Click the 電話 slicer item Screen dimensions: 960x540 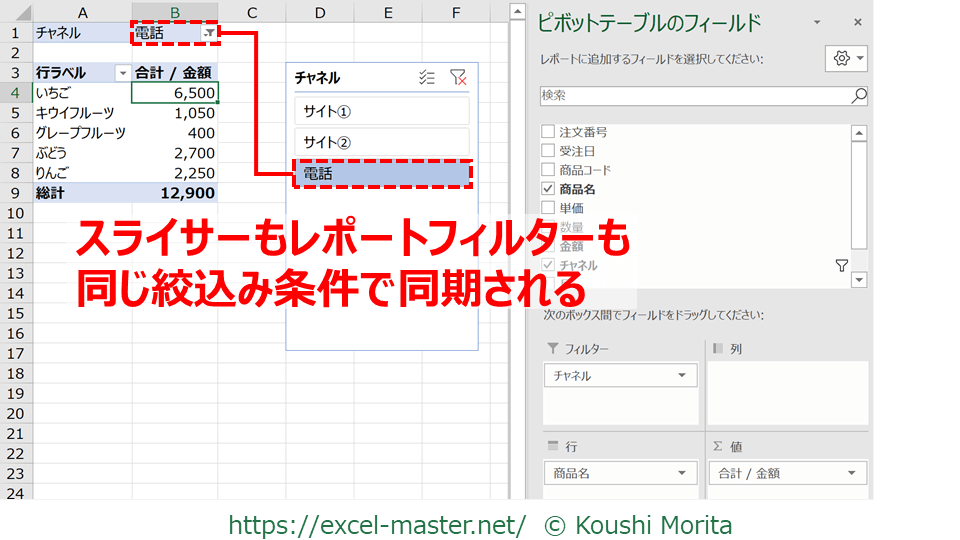click(x=381, y=174)
